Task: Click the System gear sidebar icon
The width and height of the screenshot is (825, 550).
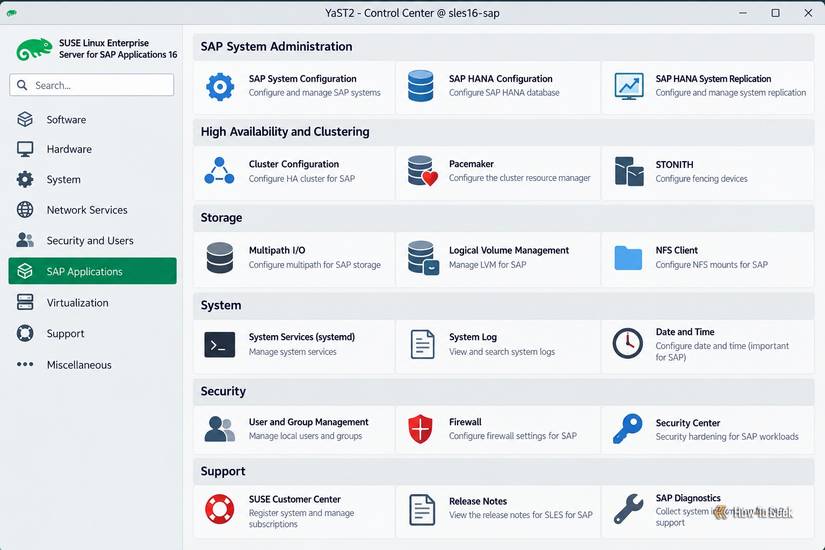Action: pos(25,179)
